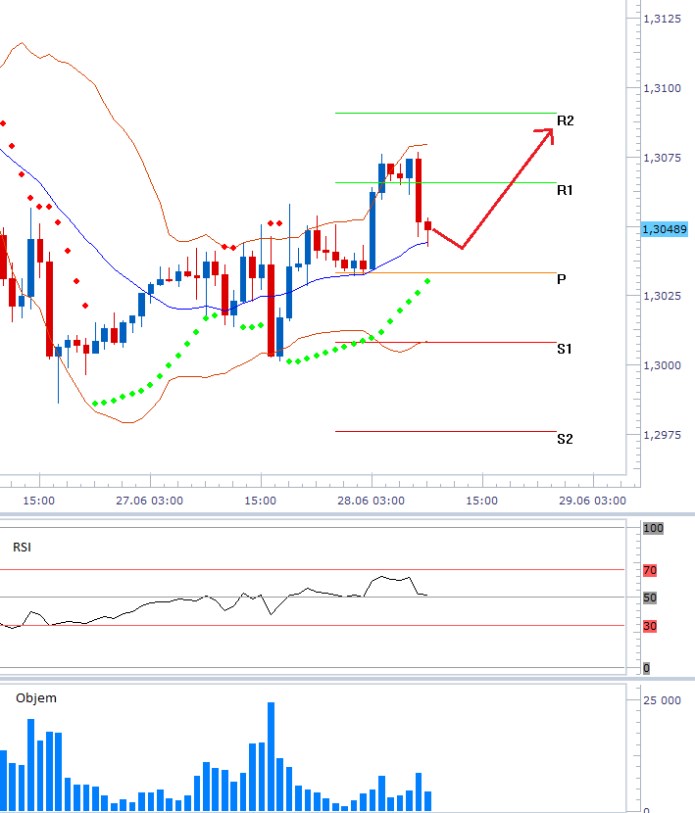The image size is (695, 813).
Task: Click the S1 support level label
Action: coord(564,349)
